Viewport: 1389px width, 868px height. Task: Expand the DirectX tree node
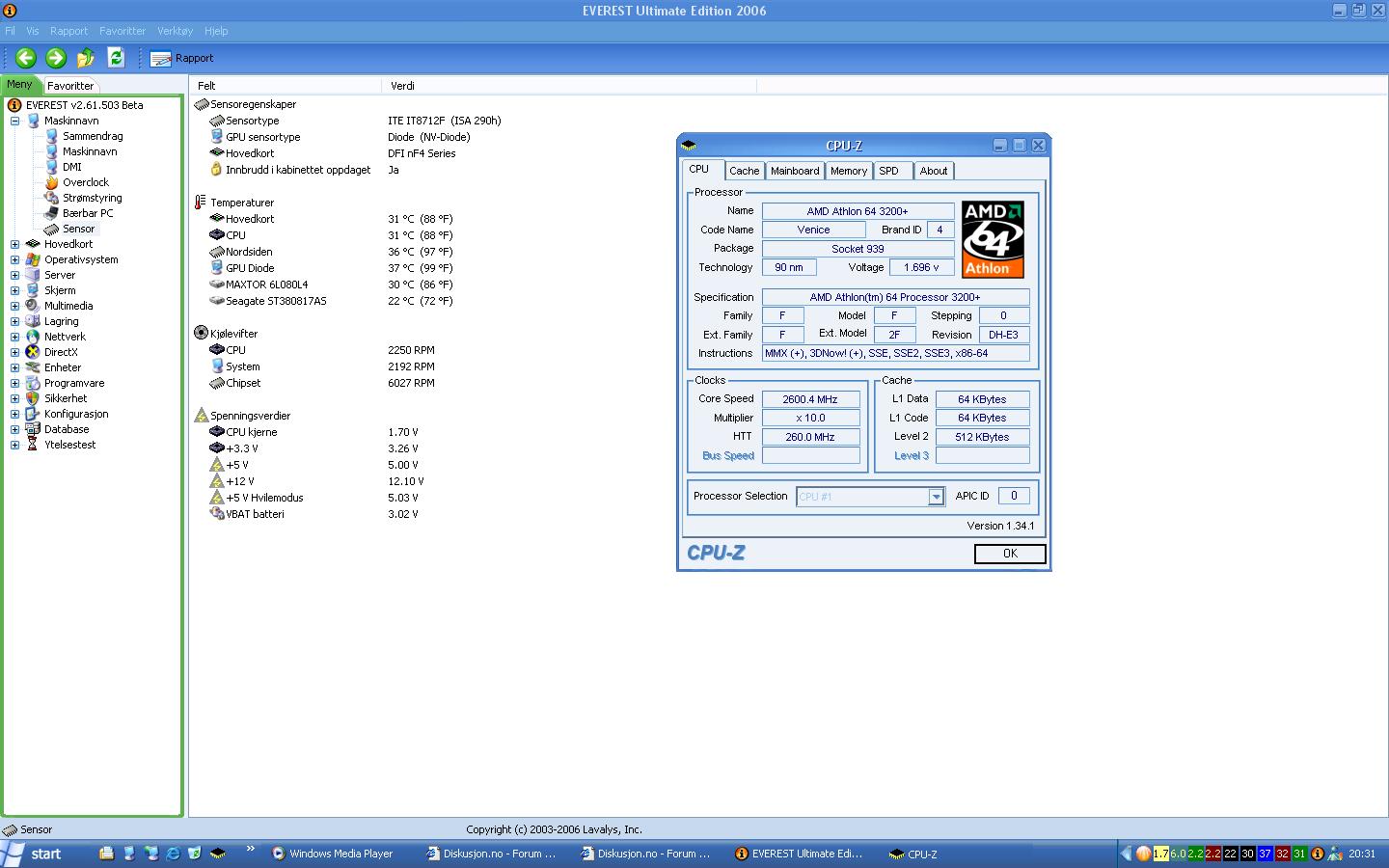pyautogui.click(x=14, y=352)
